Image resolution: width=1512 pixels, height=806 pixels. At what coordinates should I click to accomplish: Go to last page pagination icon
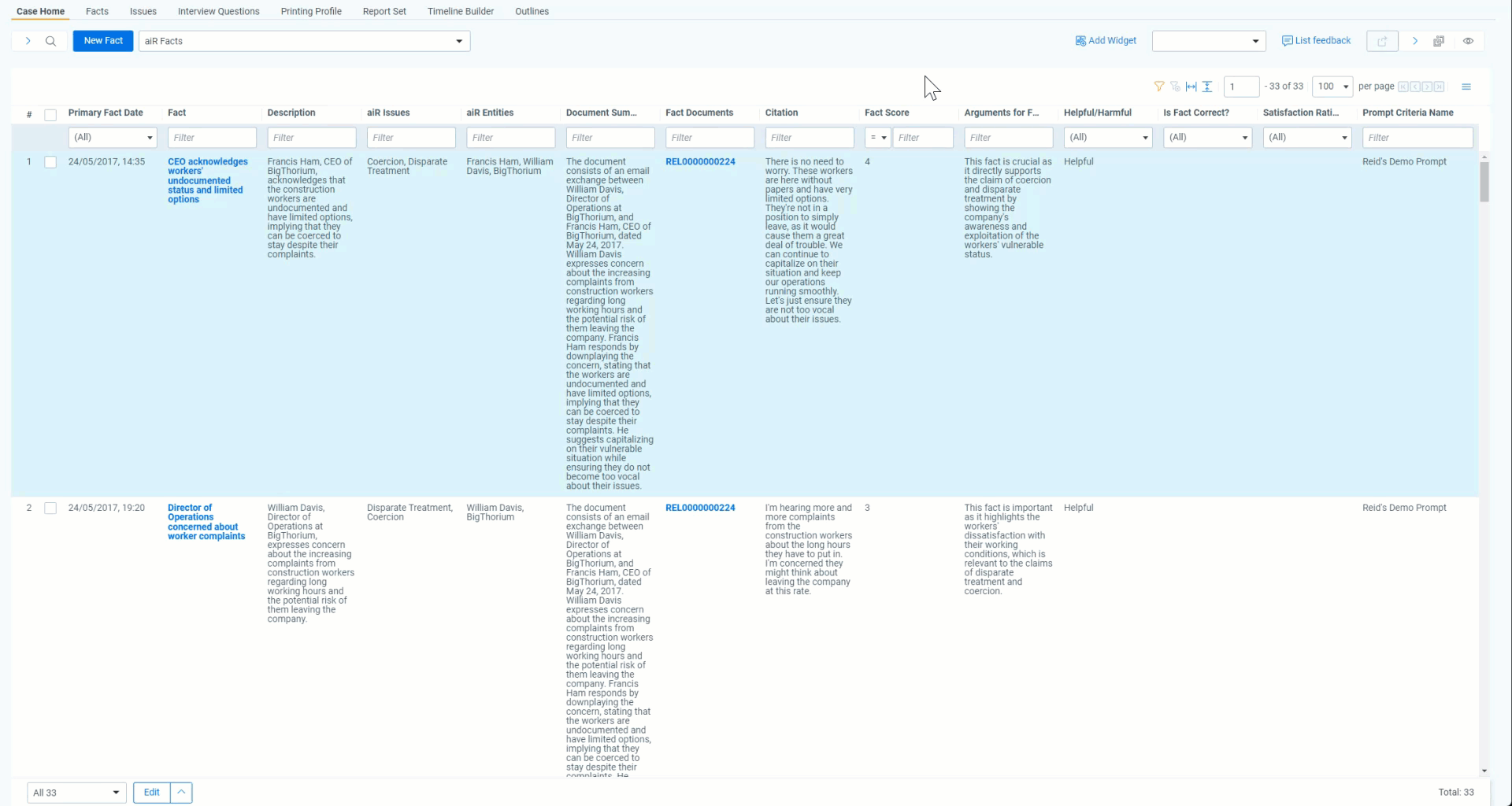pos(1439,87)
